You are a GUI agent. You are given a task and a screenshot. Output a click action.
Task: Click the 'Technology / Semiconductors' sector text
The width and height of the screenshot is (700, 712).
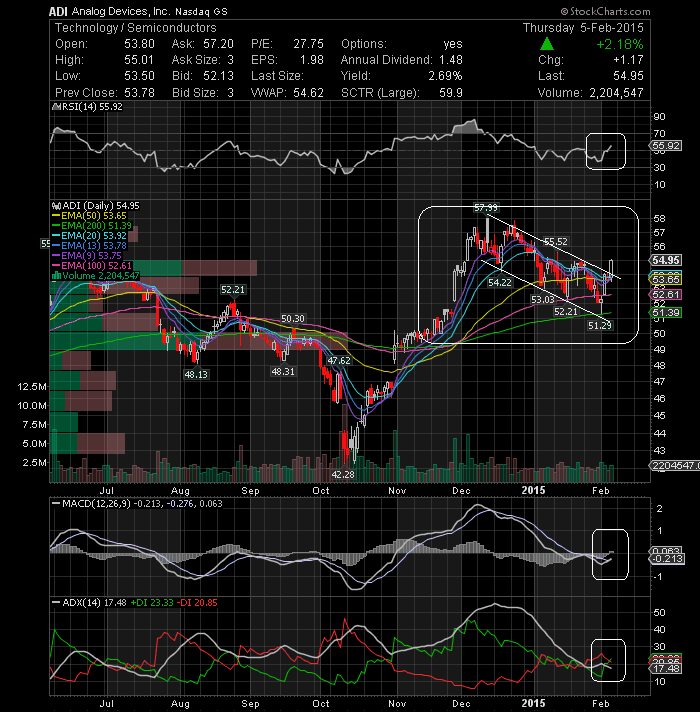point(136,28)
